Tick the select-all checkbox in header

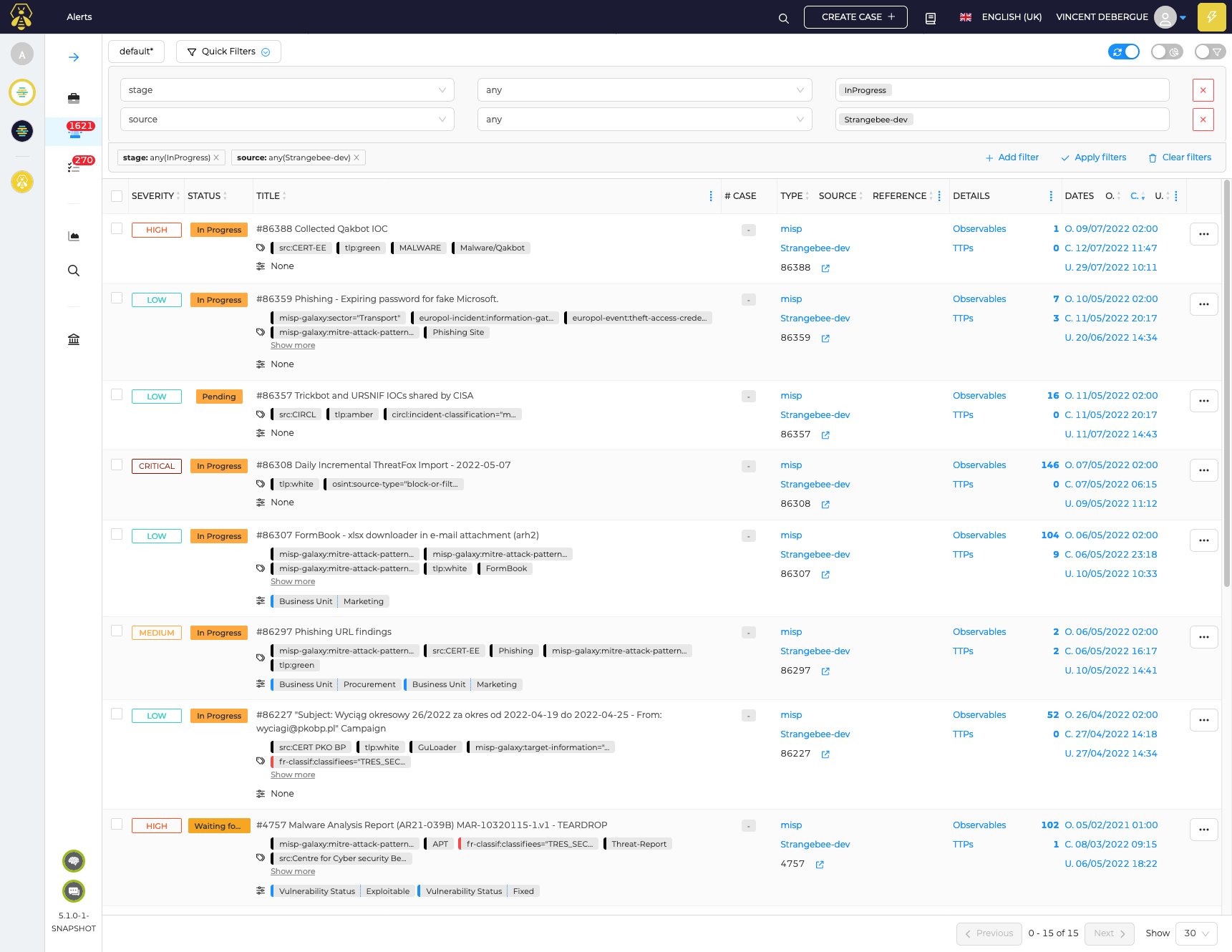(117, 196)
